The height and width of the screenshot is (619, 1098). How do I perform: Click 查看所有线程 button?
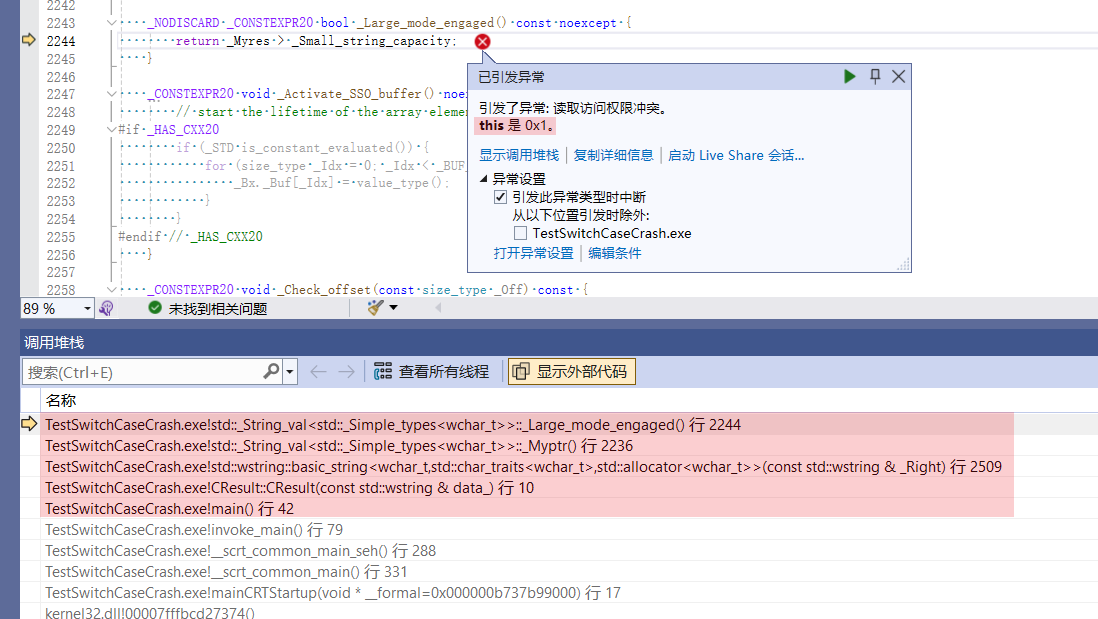432,372
